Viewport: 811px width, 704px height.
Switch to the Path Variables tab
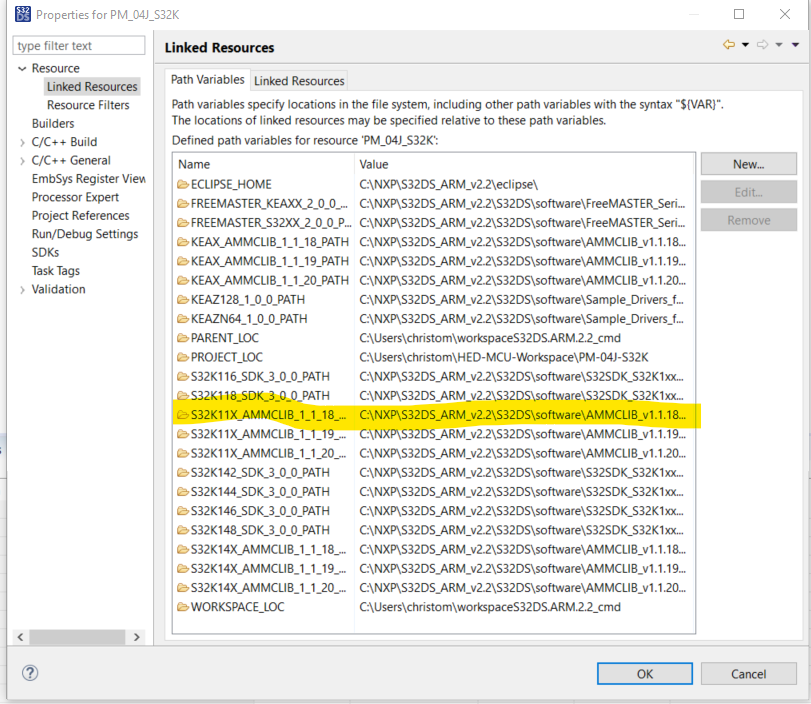tap(207, 80)
